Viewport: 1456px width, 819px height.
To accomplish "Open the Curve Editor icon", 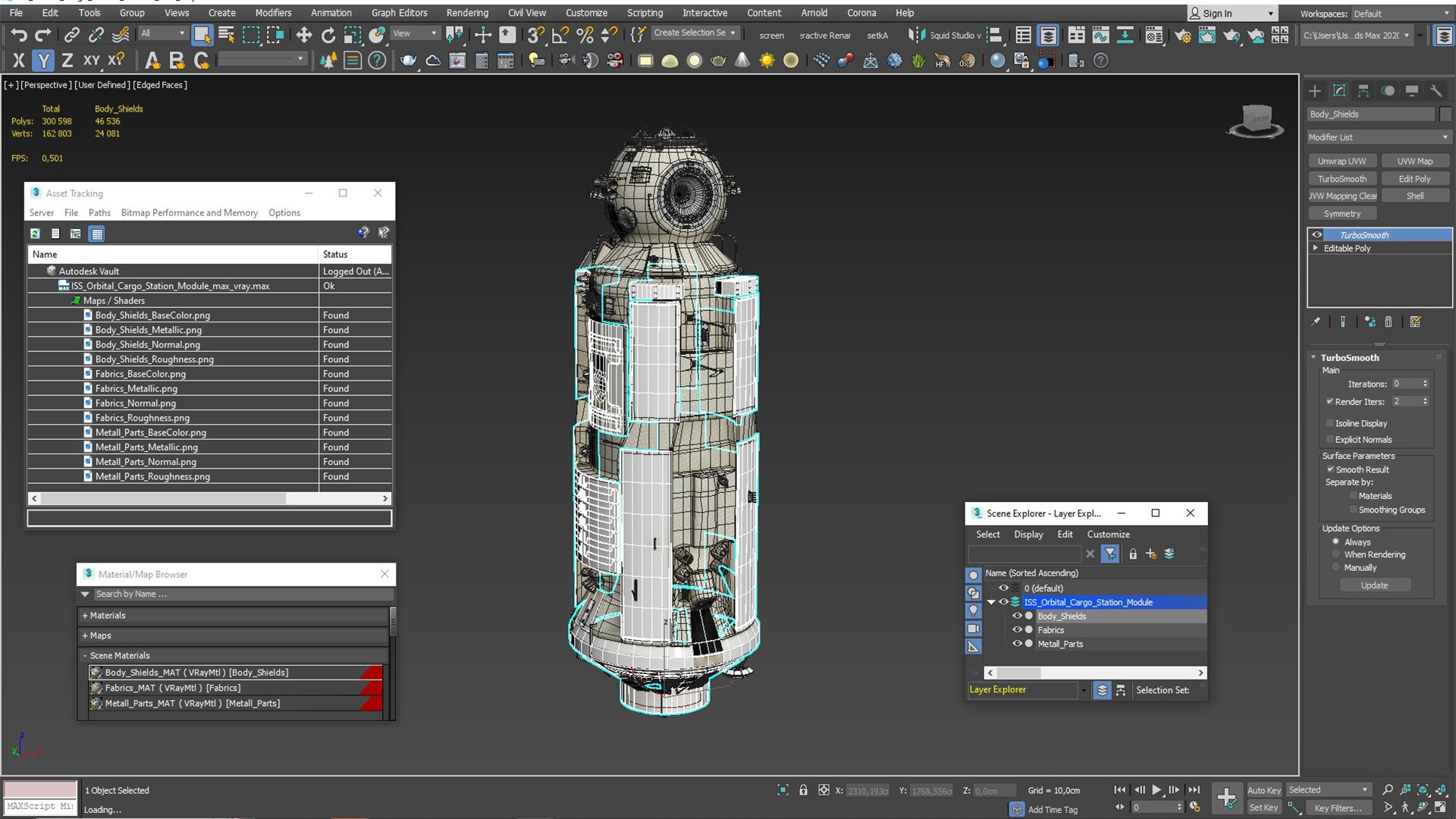I will click(x=1100, y=35).
